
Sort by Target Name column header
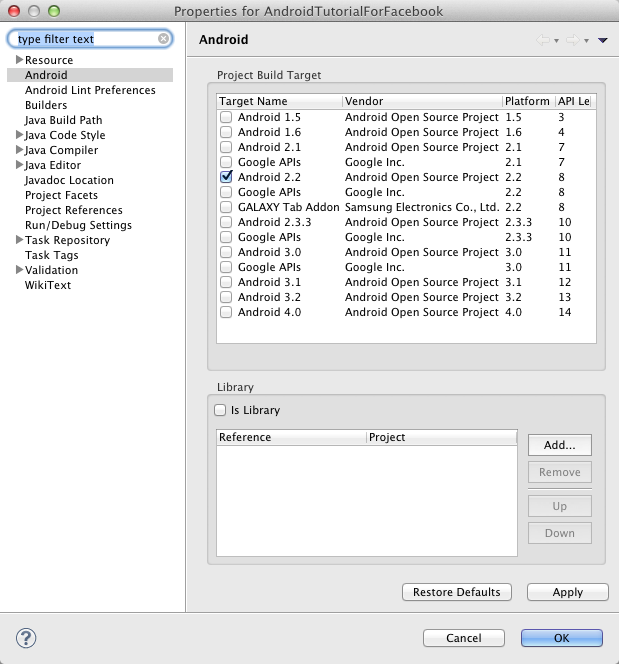point(279,101)
